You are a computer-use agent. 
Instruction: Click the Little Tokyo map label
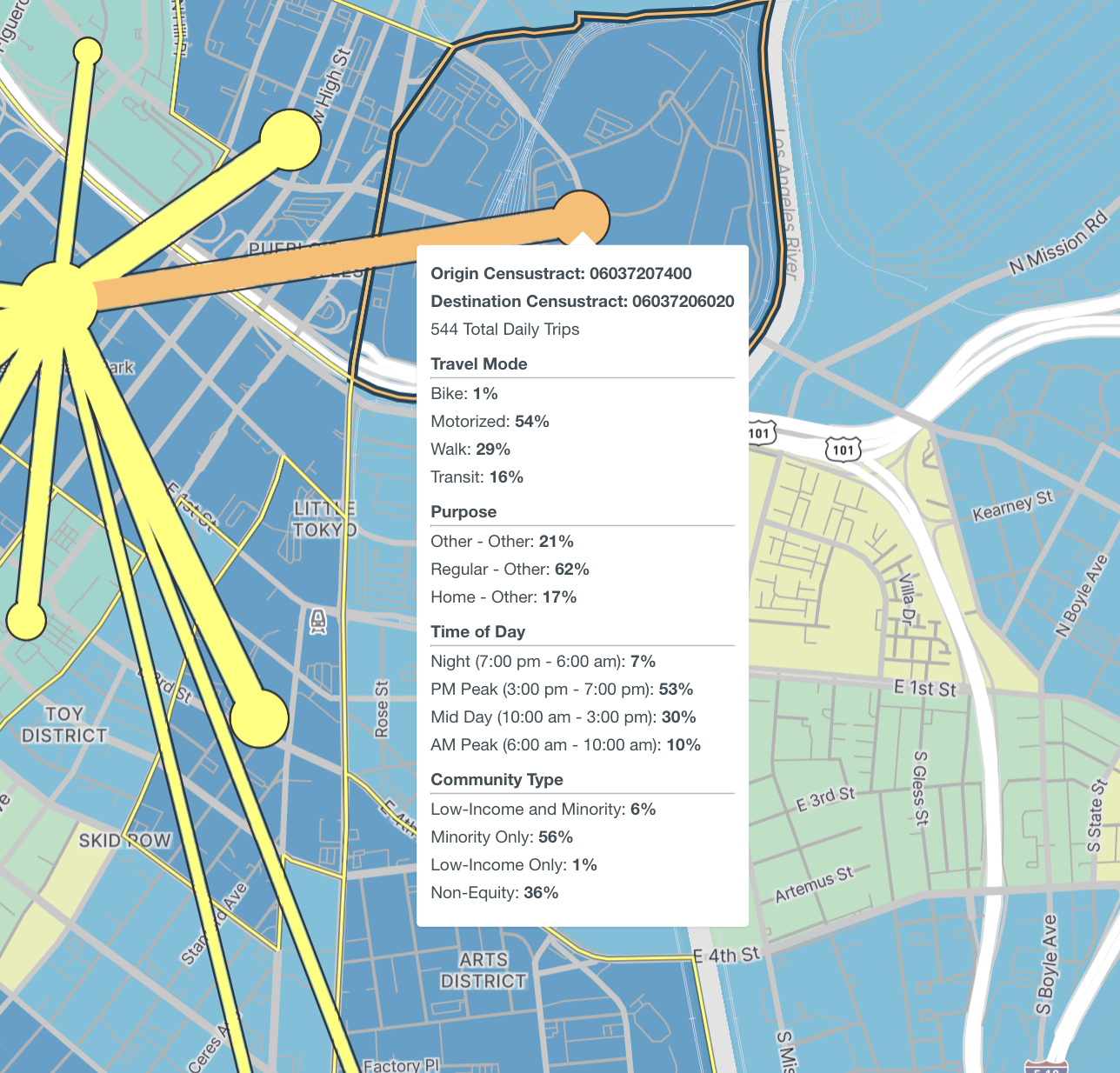click(324, 519)
